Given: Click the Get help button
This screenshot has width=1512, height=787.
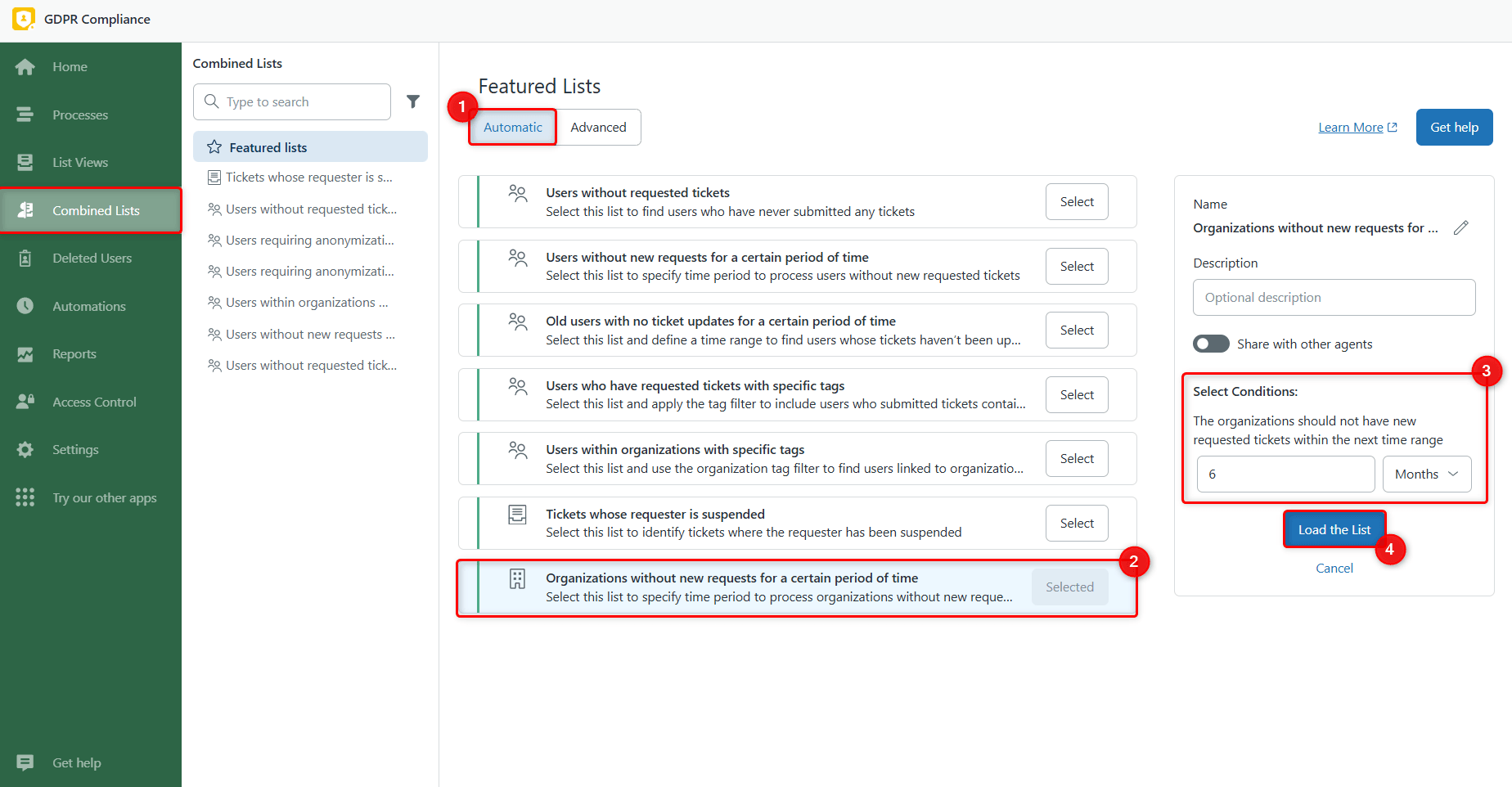Looking at the screenshot, I should (1454, 127).
